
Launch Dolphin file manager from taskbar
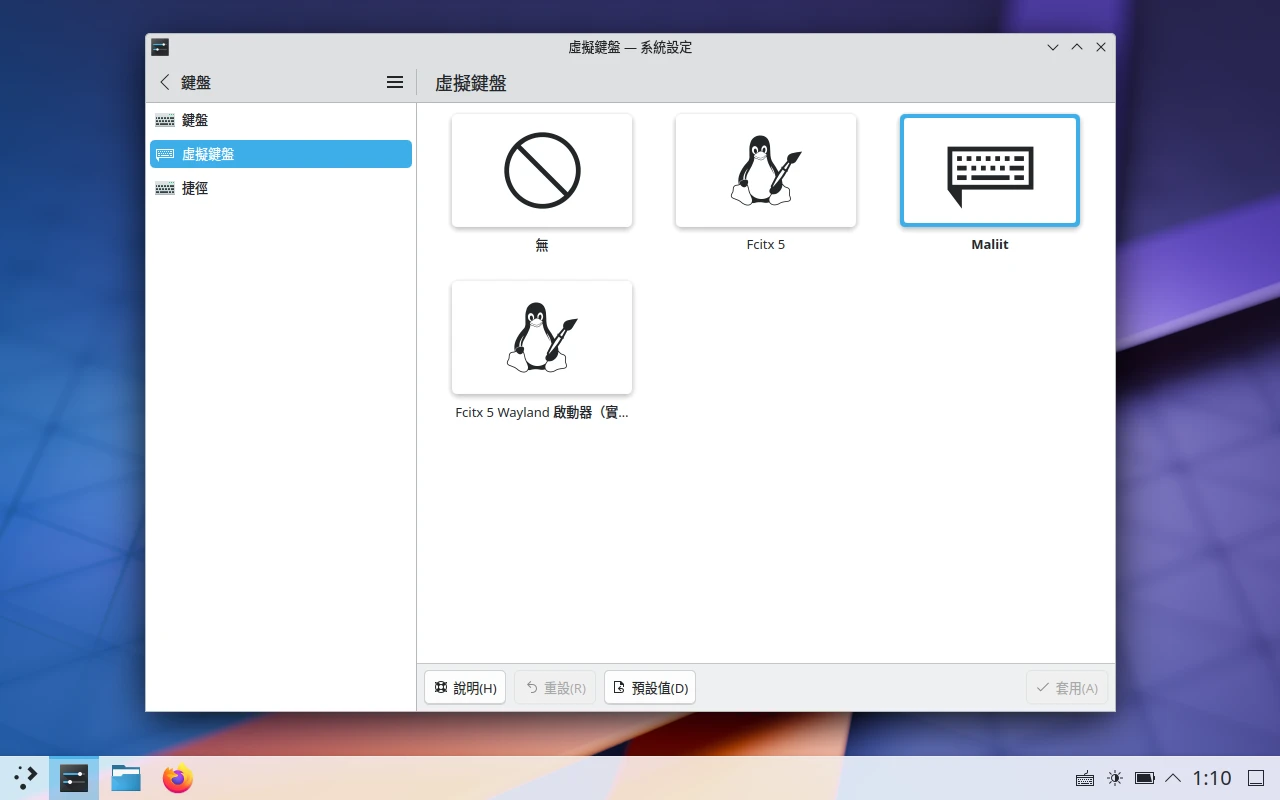(126, 778)
